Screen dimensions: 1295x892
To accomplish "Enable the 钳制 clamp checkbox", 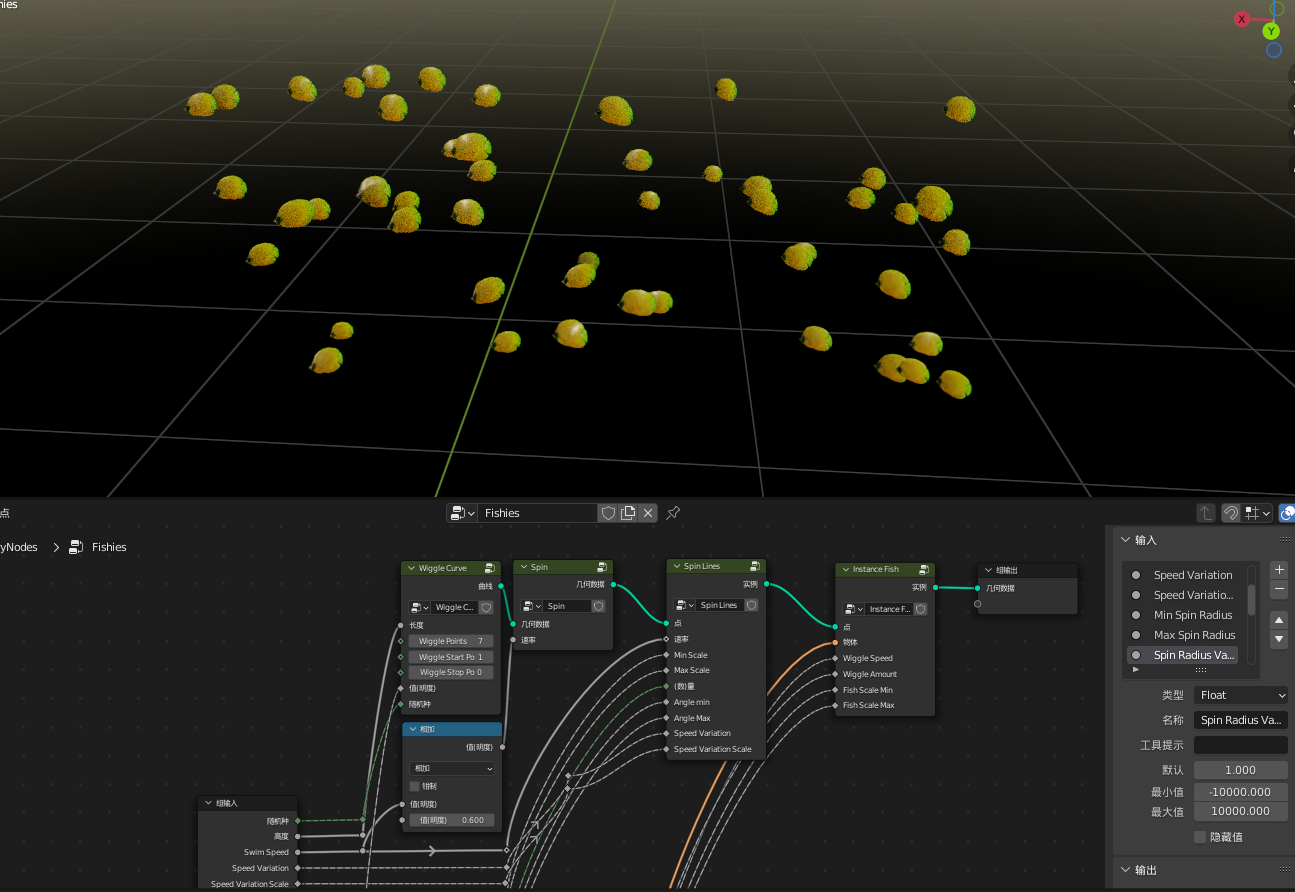I will point(415,786).
